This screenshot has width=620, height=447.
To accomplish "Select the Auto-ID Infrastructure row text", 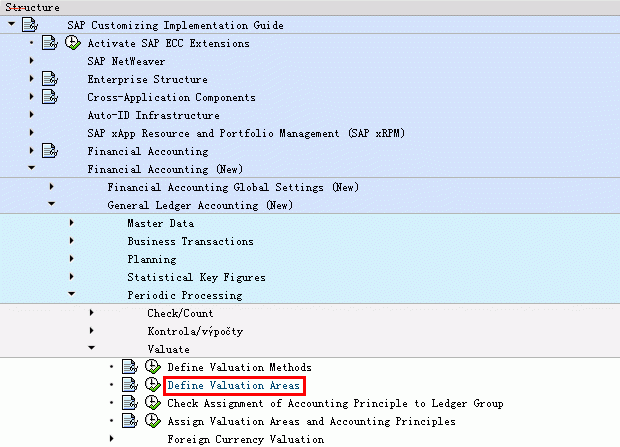I will tap(153, 116).
